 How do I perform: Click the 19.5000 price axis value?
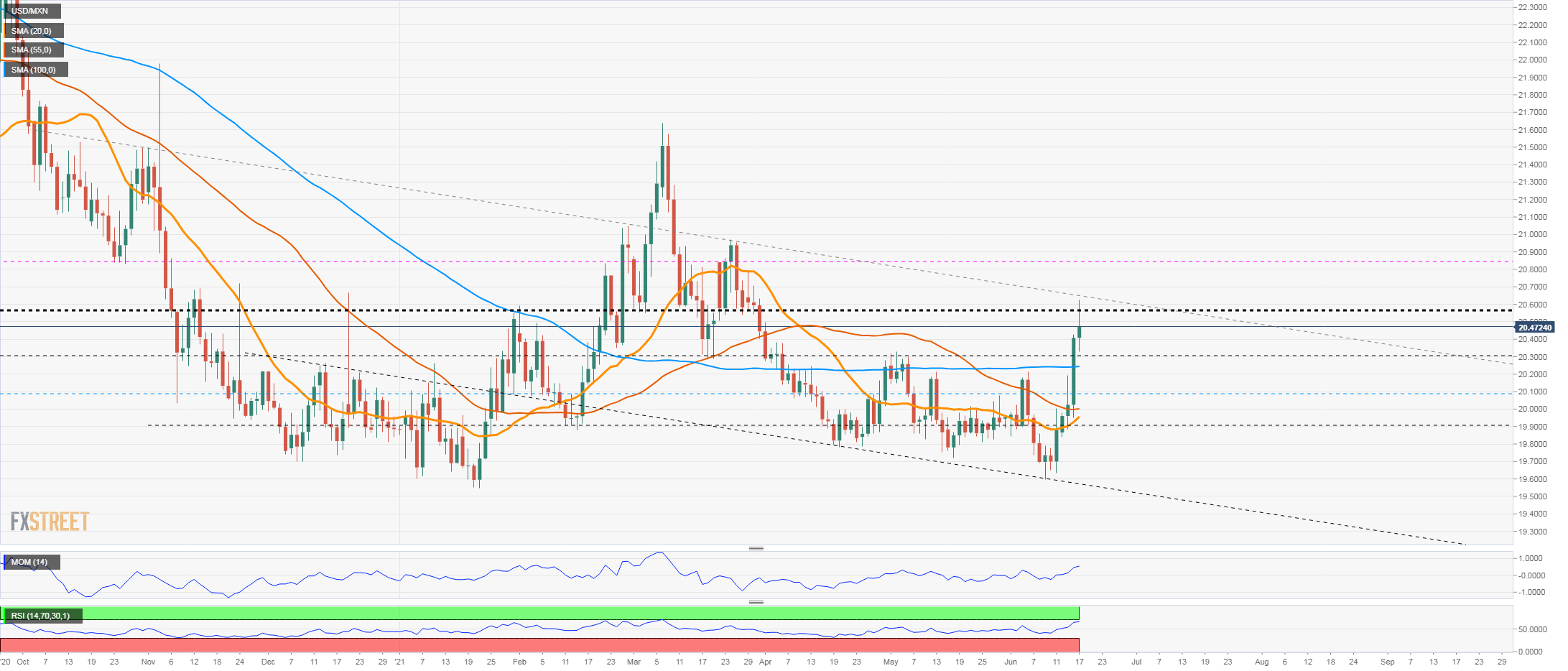pos(1532,496)
